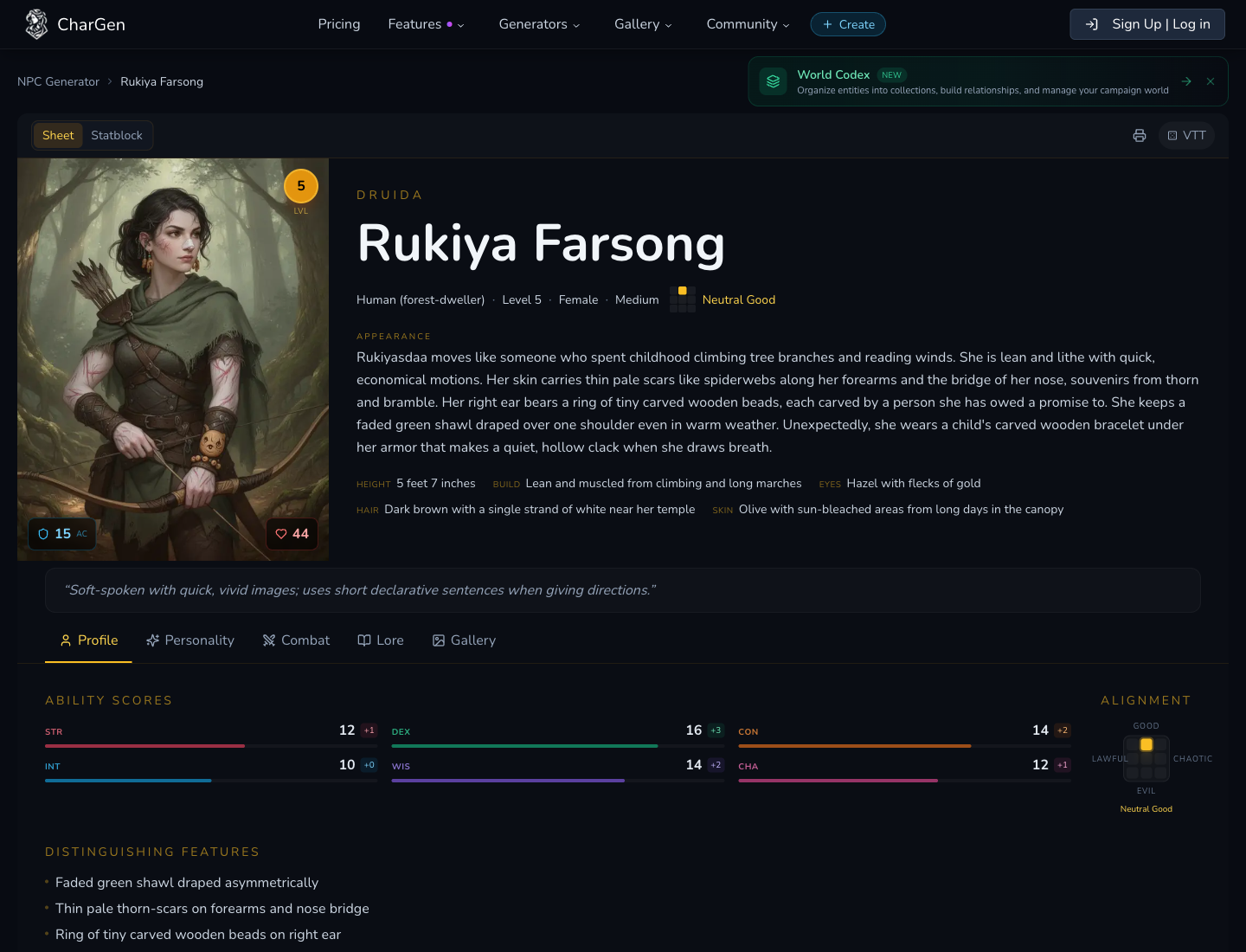Click the heart icon showing 44 hit points

tap(281, 534)
